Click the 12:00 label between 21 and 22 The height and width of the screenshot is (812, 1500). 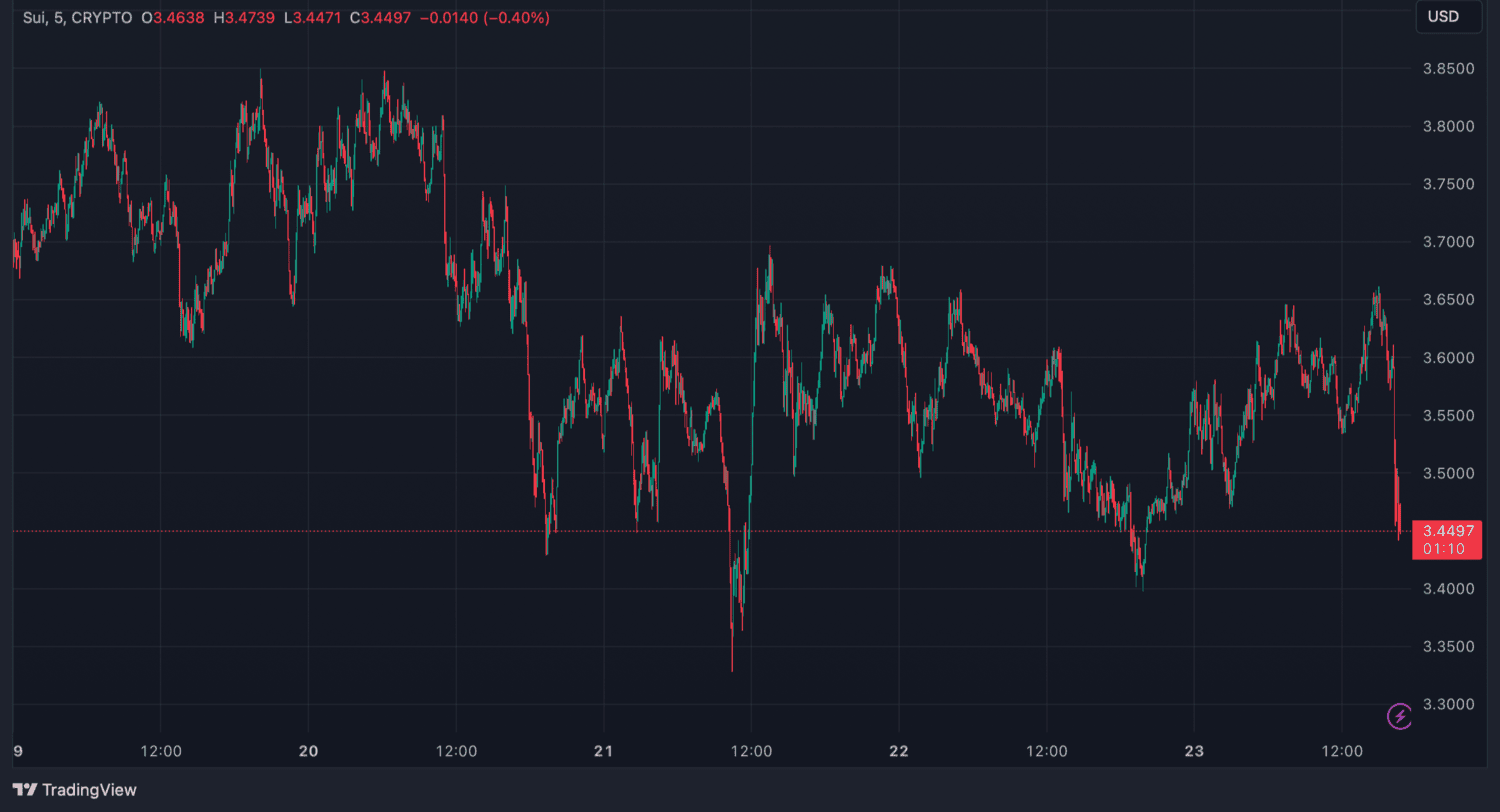coord(751,751)
